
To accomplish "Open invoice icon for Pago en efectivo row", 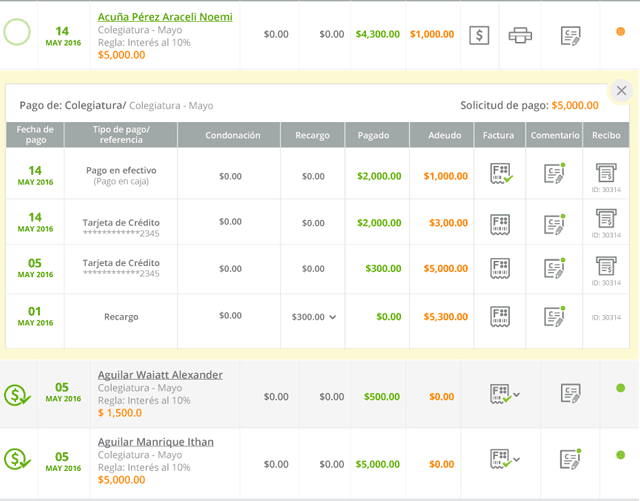I will [x=501, y=174].
